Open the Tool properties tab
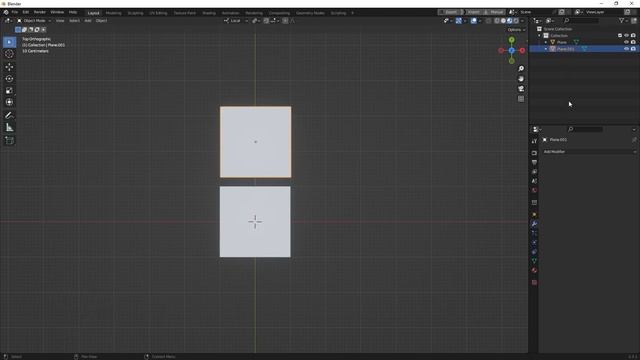This screenshot has width=640, height=360. [534, 141]
